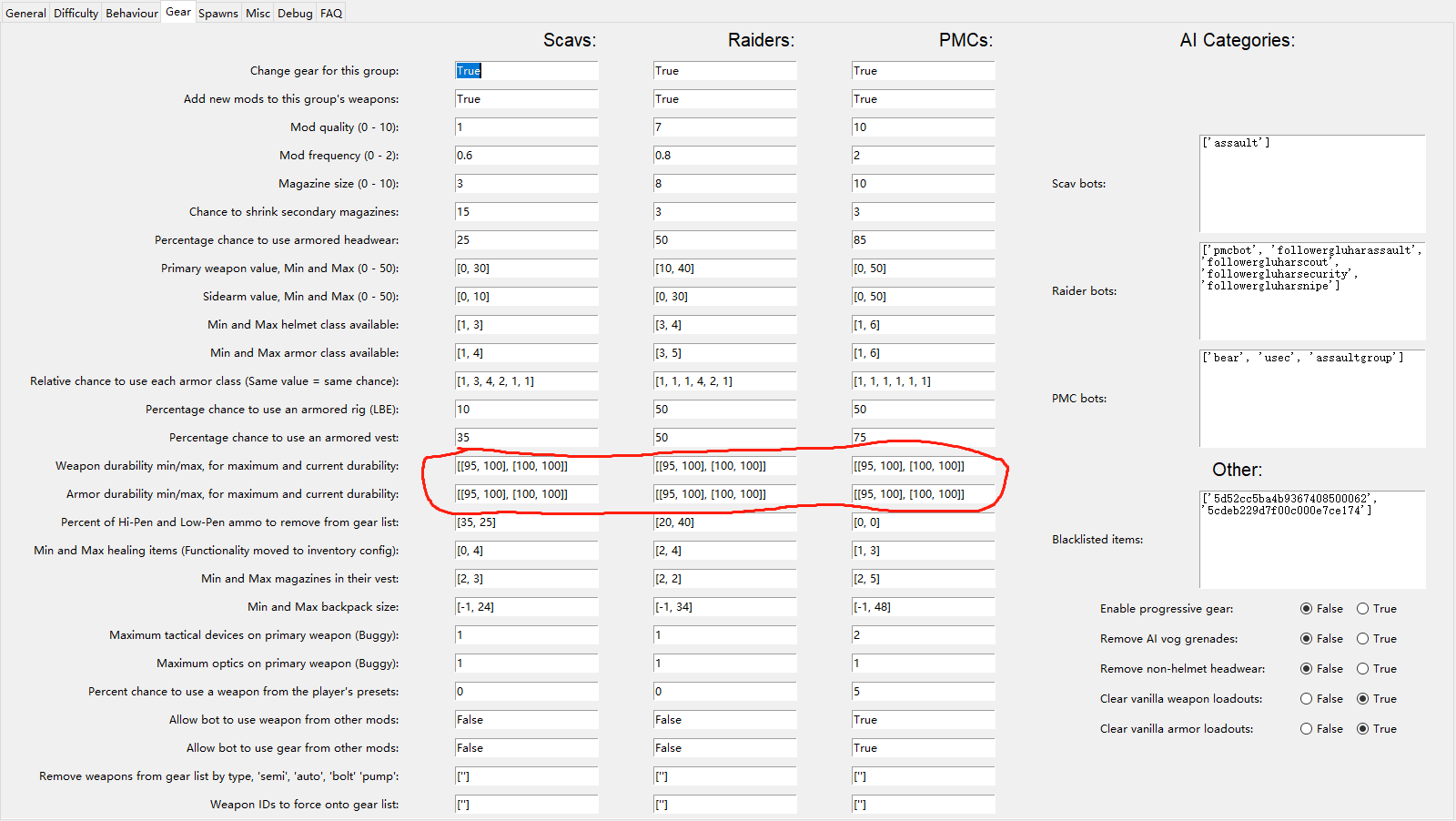Open the Debug tab

click(295, 13)
